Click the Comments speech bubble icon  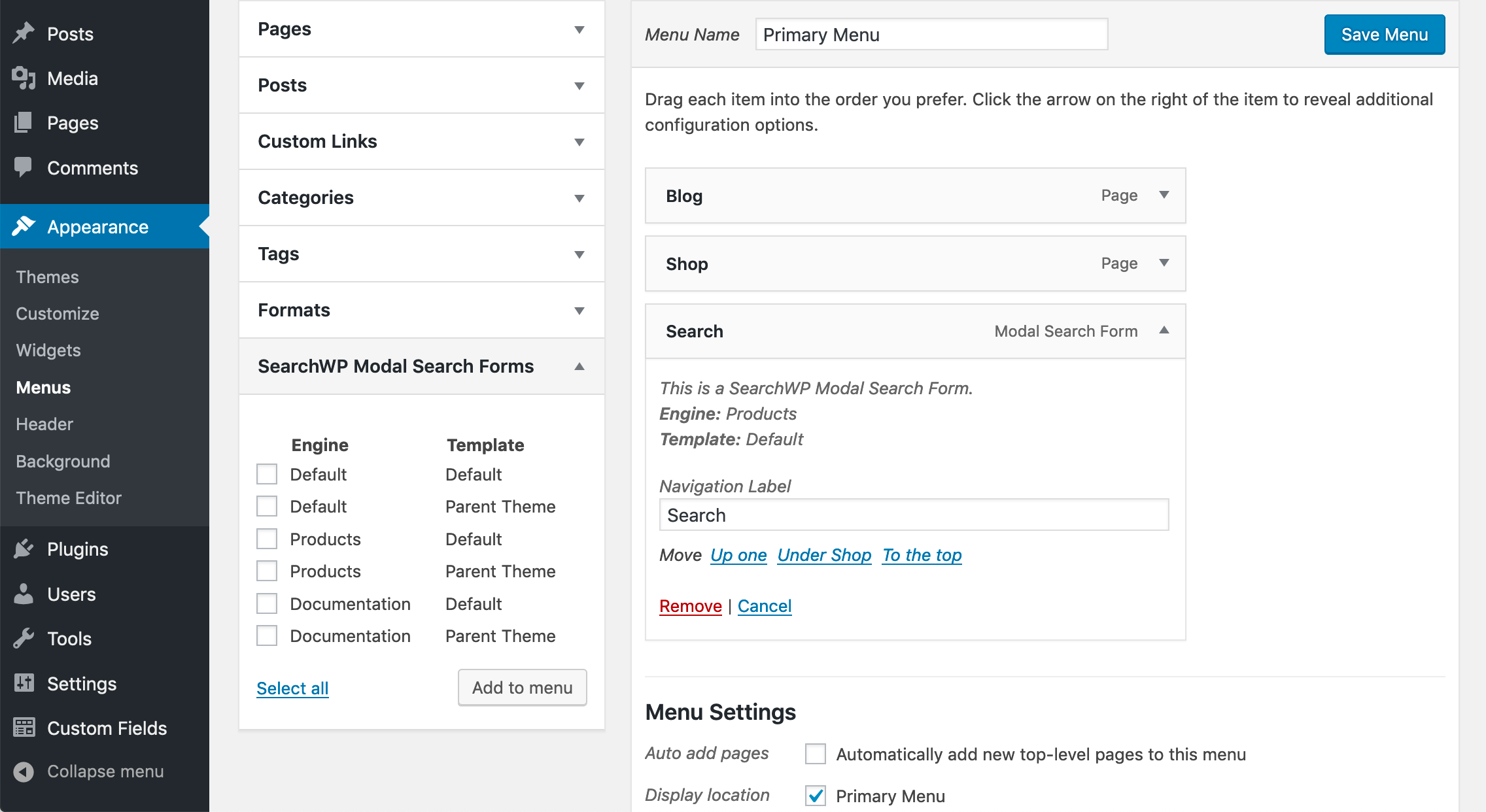pyautogui.click(x=24, y=167)
